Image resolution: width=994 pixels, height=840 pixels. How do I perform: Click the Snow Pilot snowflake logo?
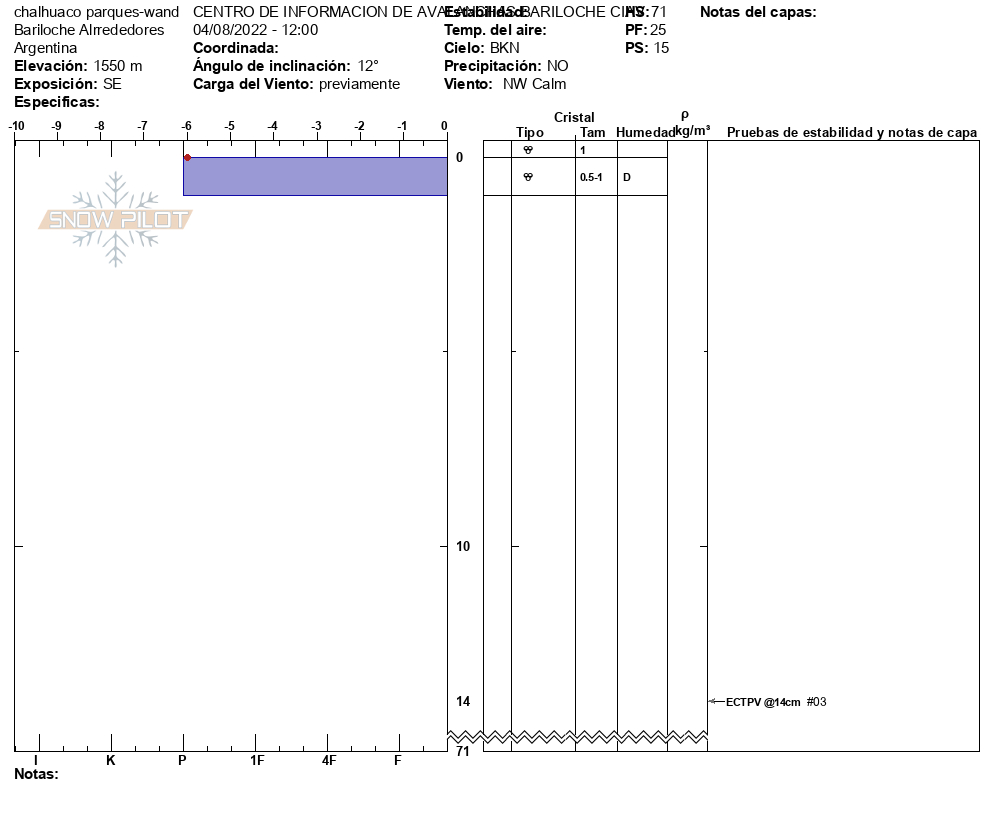coord(116,219)
